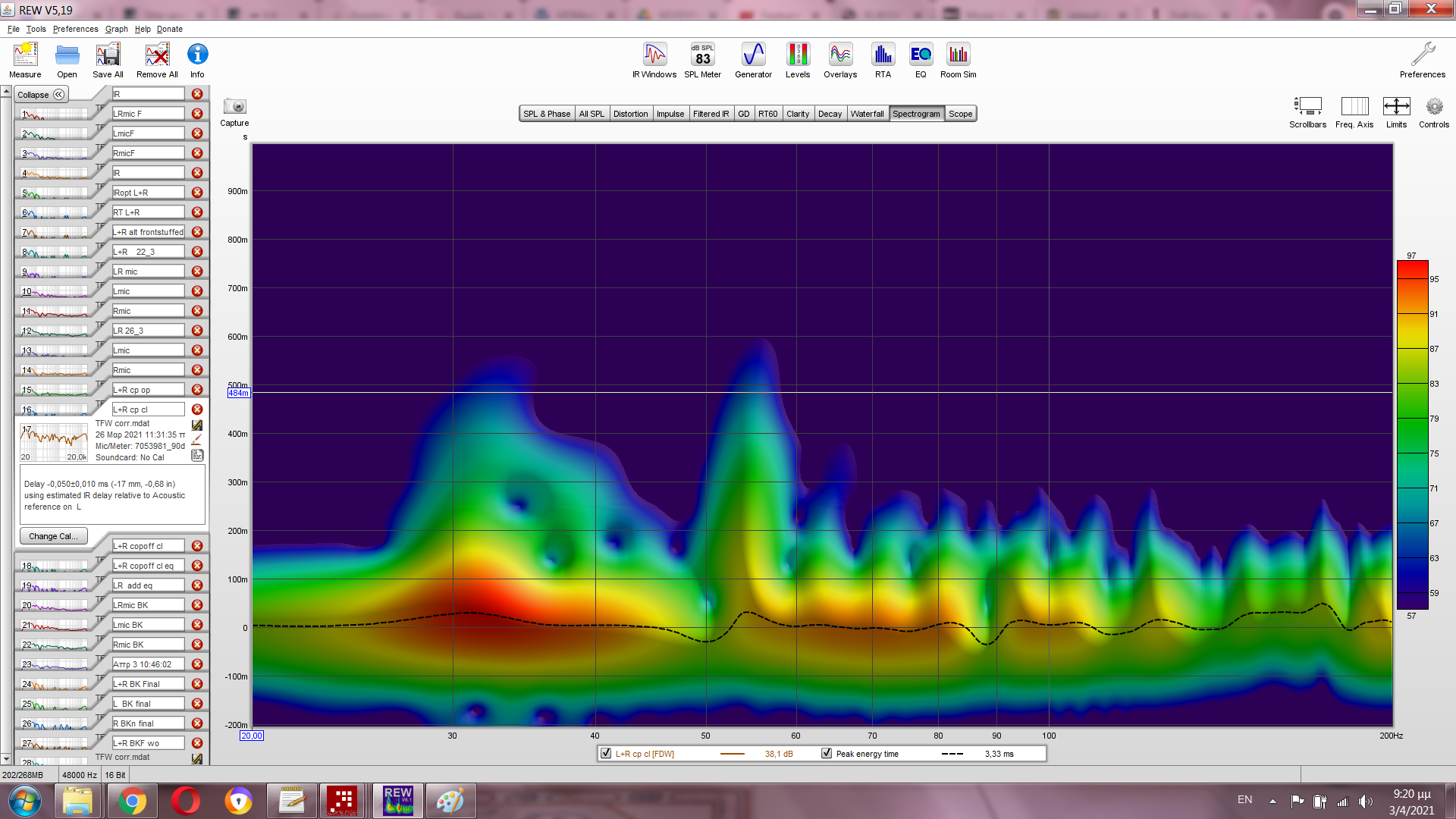The width and height of the screenshot is (1456, 819).
Task: Toggle Peak energy time checkbox
Action: [x=827, y=754]
